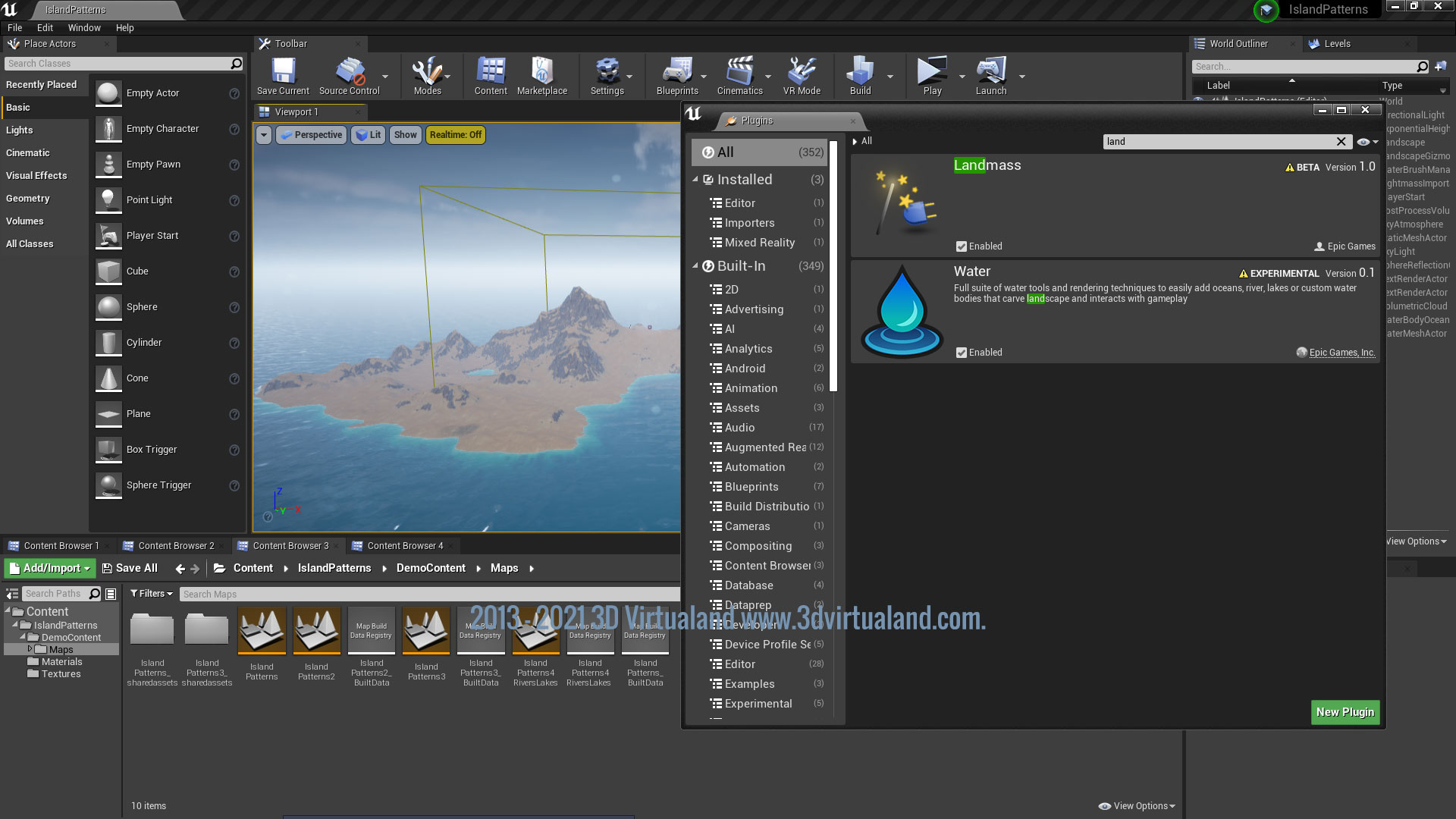Viewport: 1456px width, 819px height.
Task: Select Point Light actor icon
Action: tap(108, 200)
